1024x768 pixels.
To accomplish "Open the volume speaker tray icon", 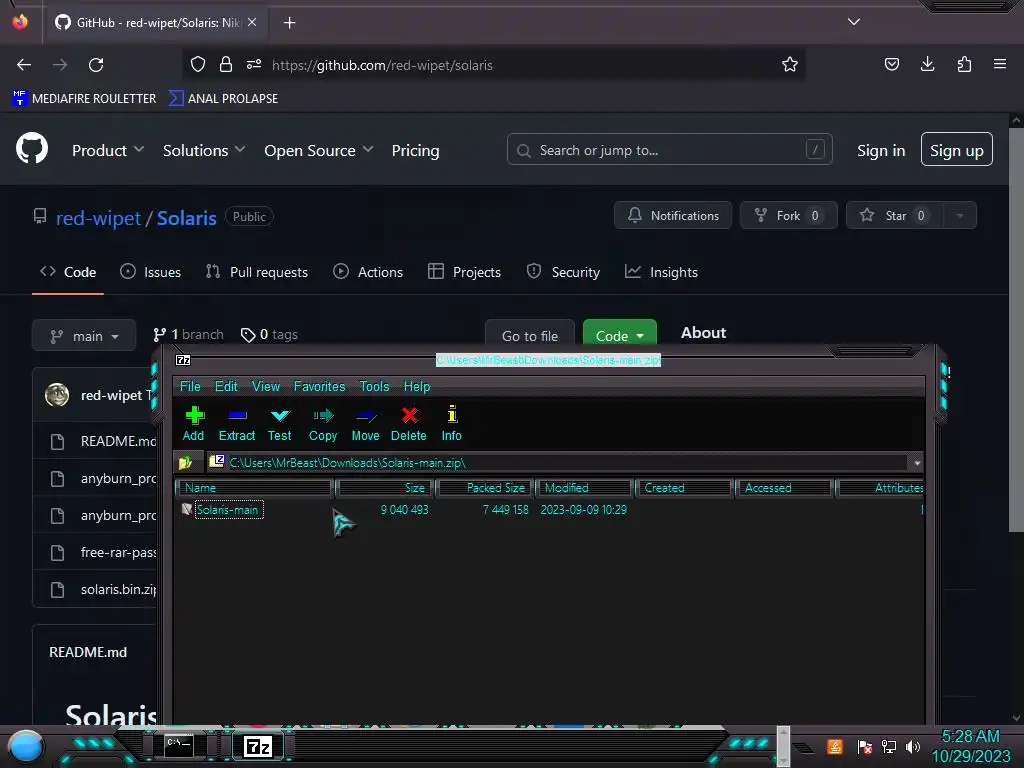I will (x=913, y=746).
